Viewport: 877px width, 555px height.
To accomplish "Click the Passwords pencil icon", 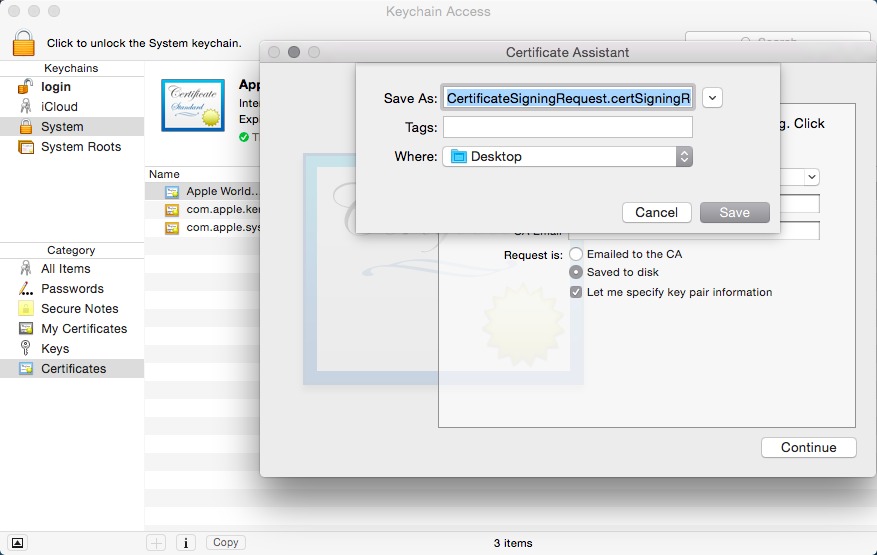I will [x=26, y=289].
